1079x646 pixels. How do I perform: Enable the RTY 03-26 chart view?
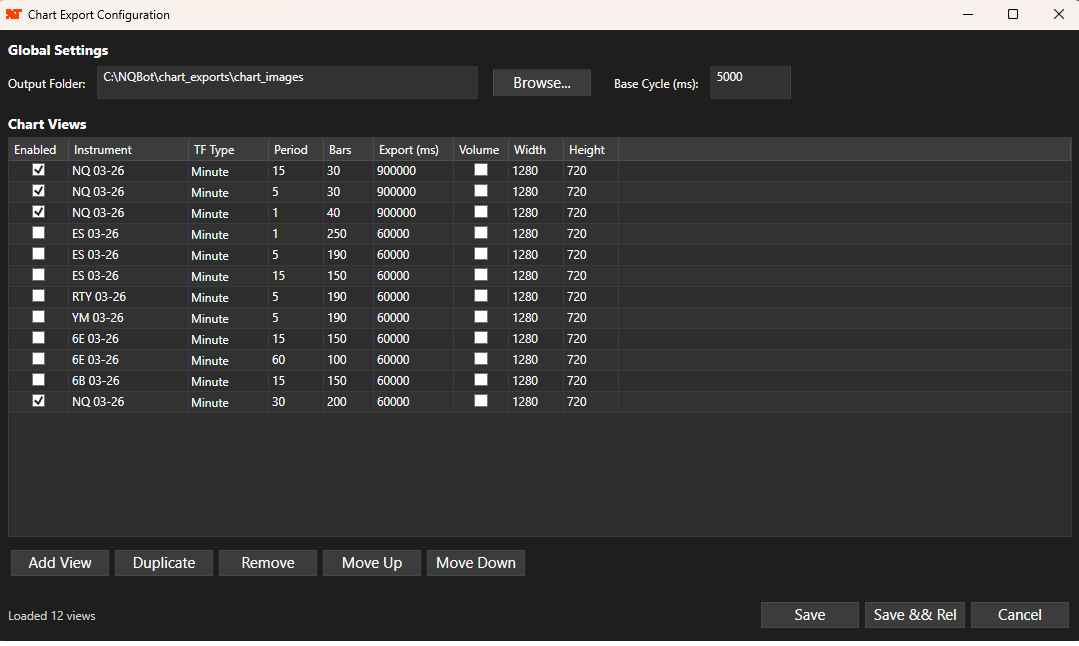38,295
